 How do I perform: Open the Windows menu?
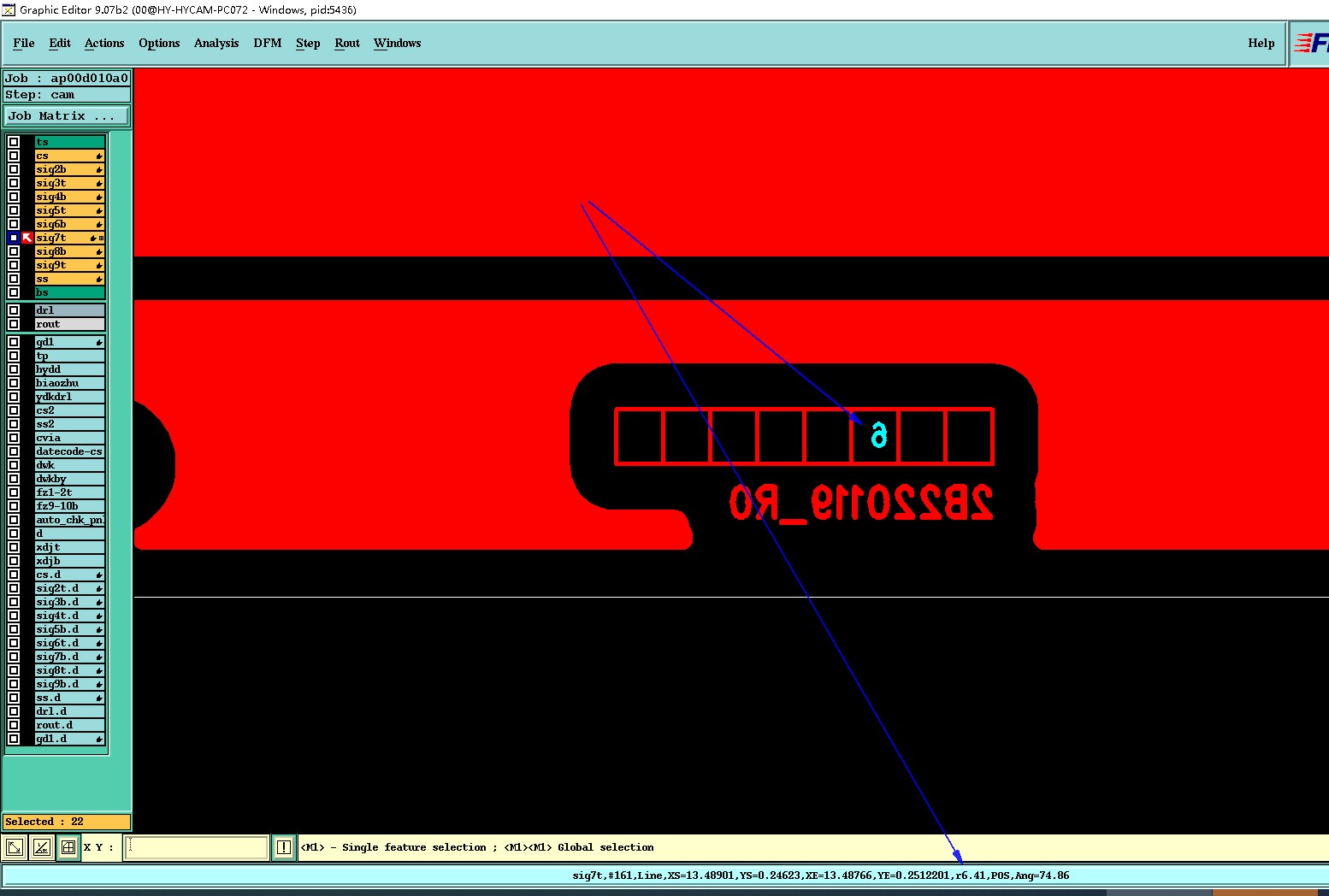click(398, 43)
